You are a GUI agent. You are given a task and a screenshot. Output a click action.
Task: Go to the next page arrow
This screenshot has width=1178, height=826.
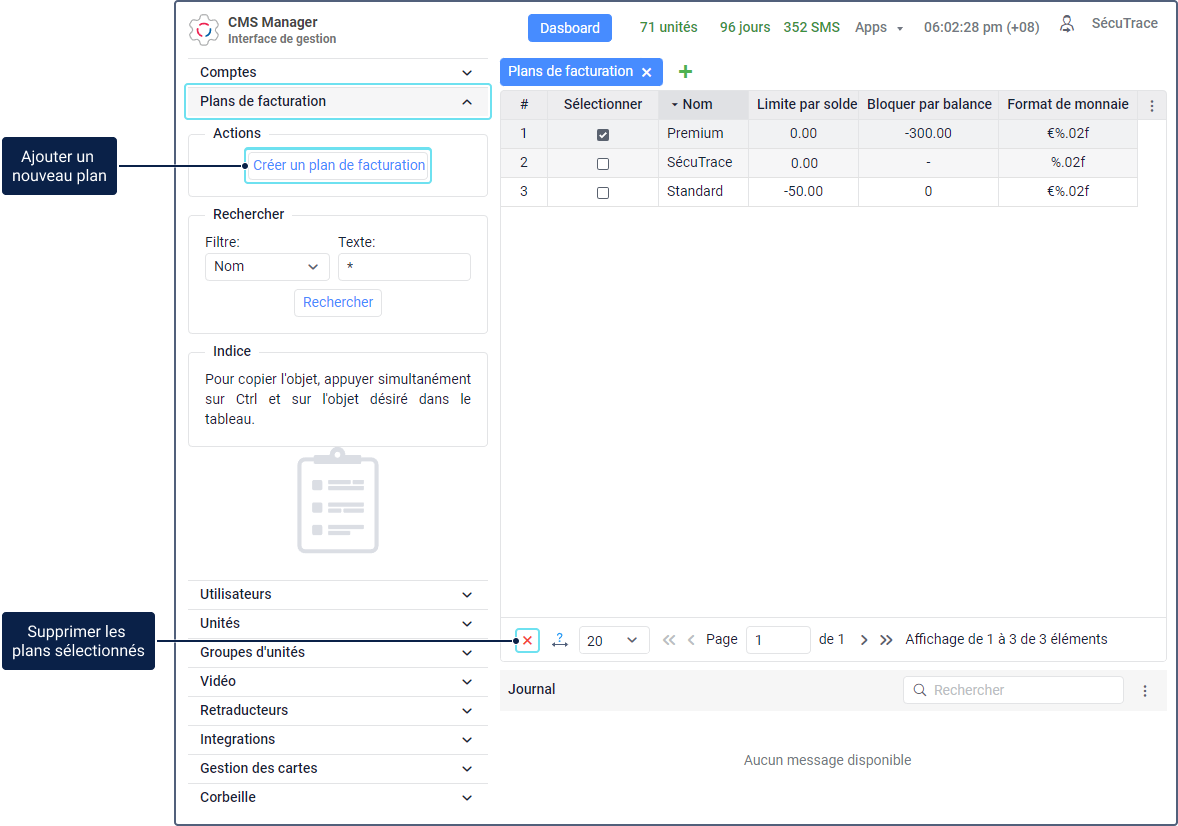864,640
